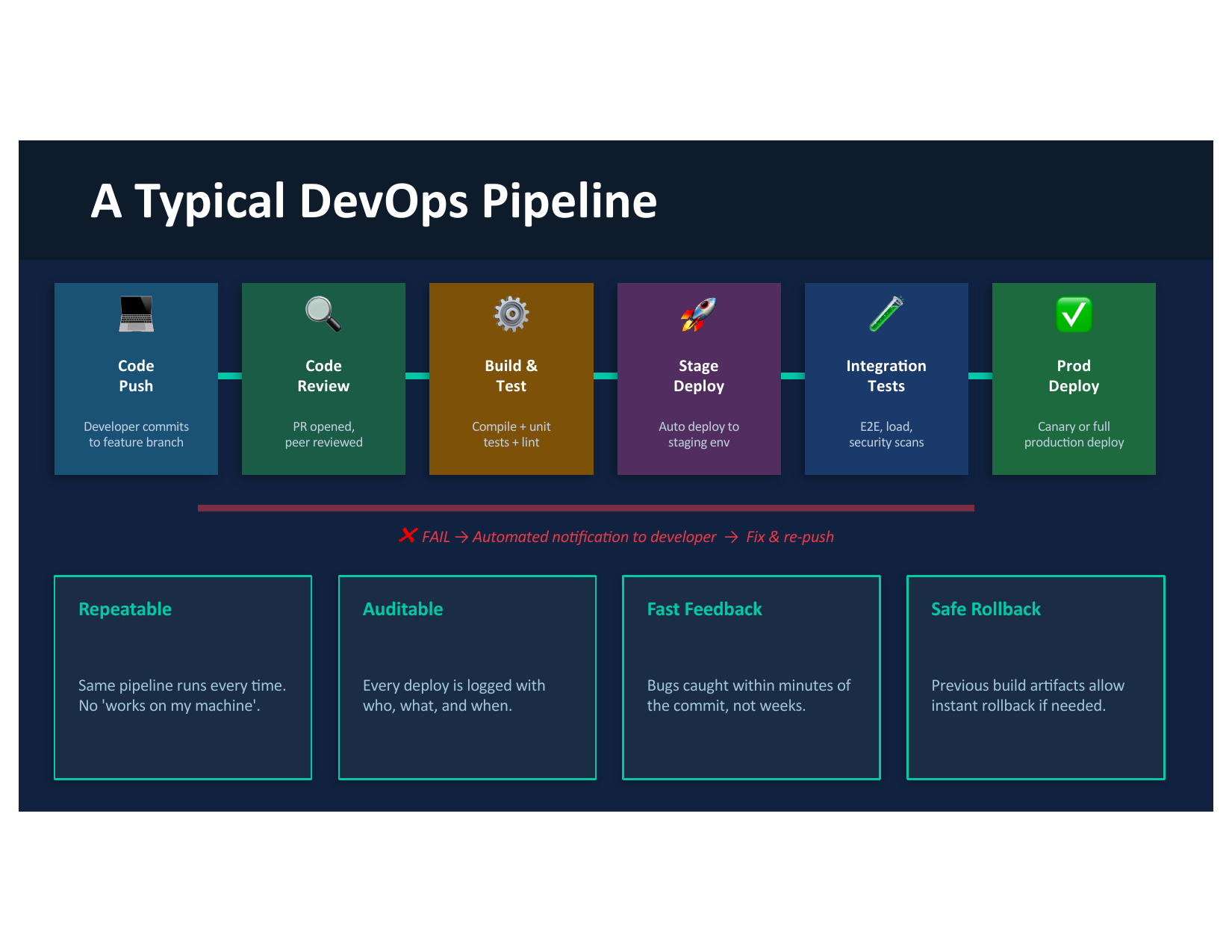1232x952 pixels.
Task: Click the green checkmark icon above Prod Deploy
Action: [x=1074, y=314]
